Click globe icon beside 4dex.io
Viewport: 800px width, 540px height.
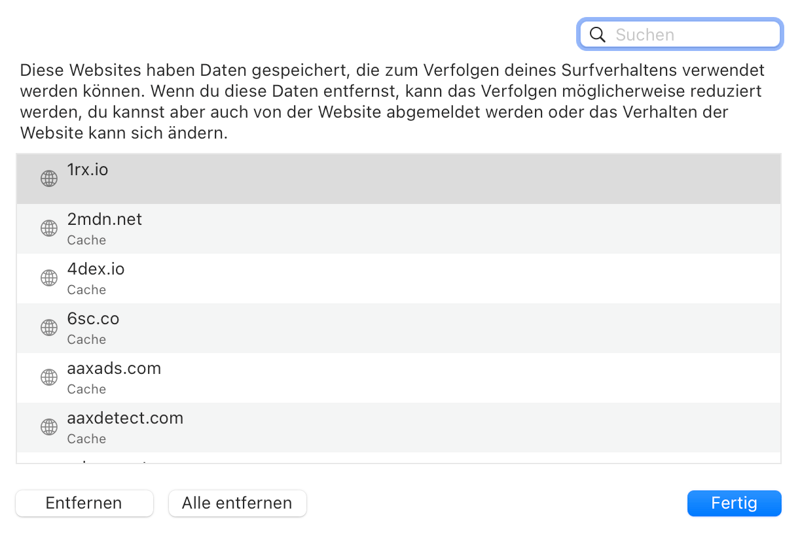click(49, 278)
